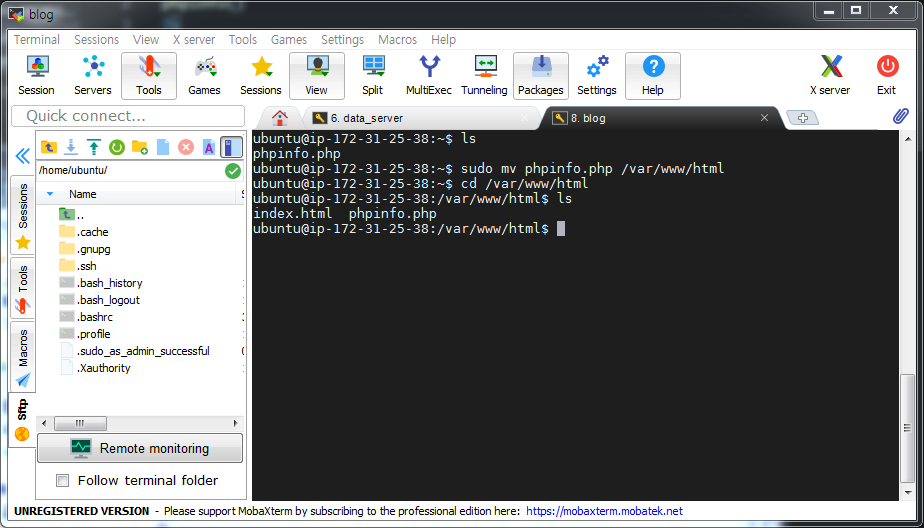Open the Tunneling toolbar icon

tap(484, 75)
